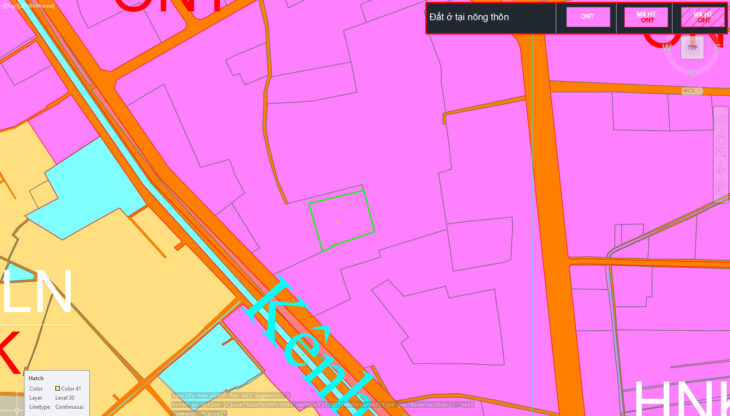Click the TOP face of the ViewCube
Screen dimensions: 730x416
tap(692, 46)
